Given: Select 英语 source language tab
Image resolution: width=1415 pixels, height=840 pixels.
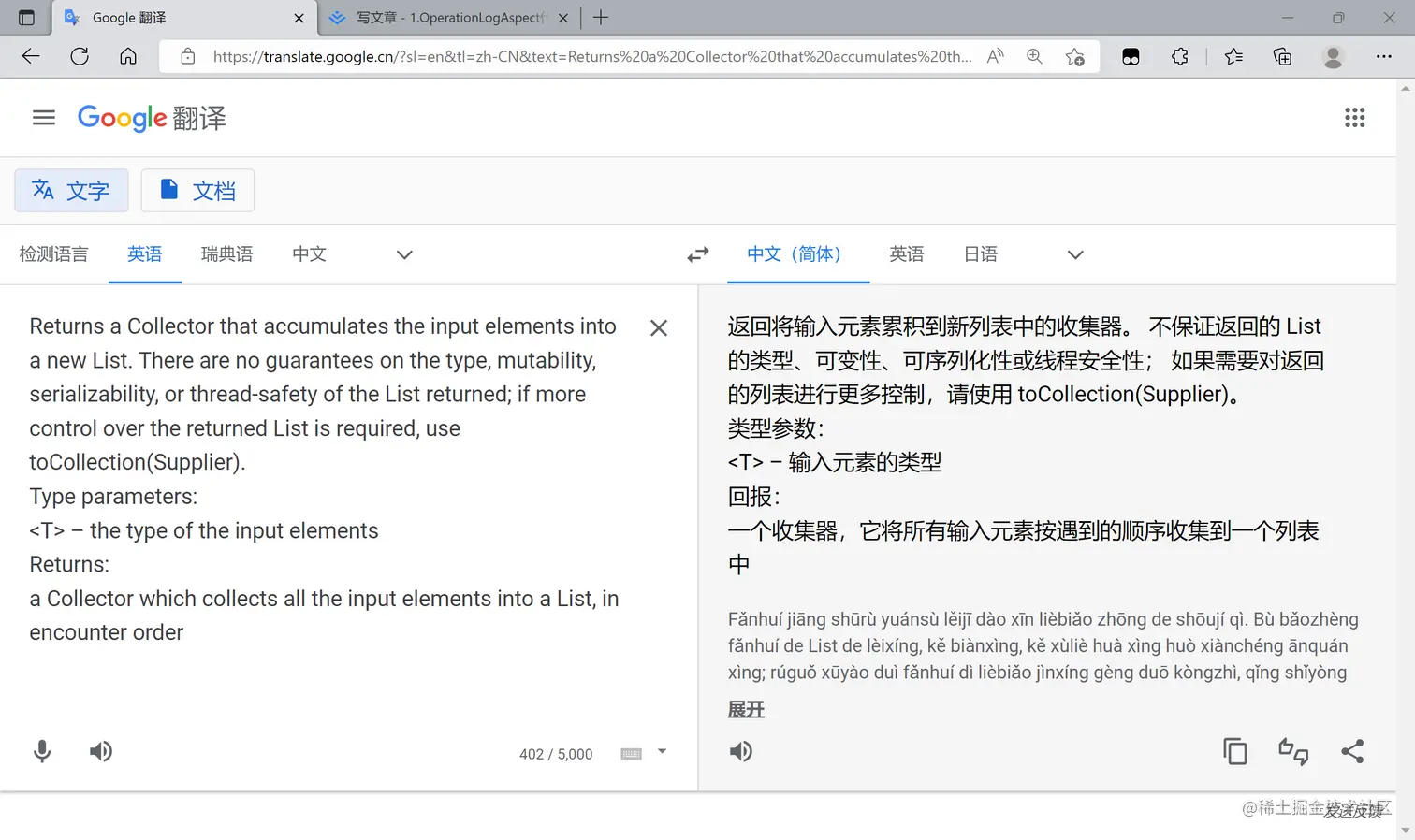Looking at the screenshot, I should [145, 254].
